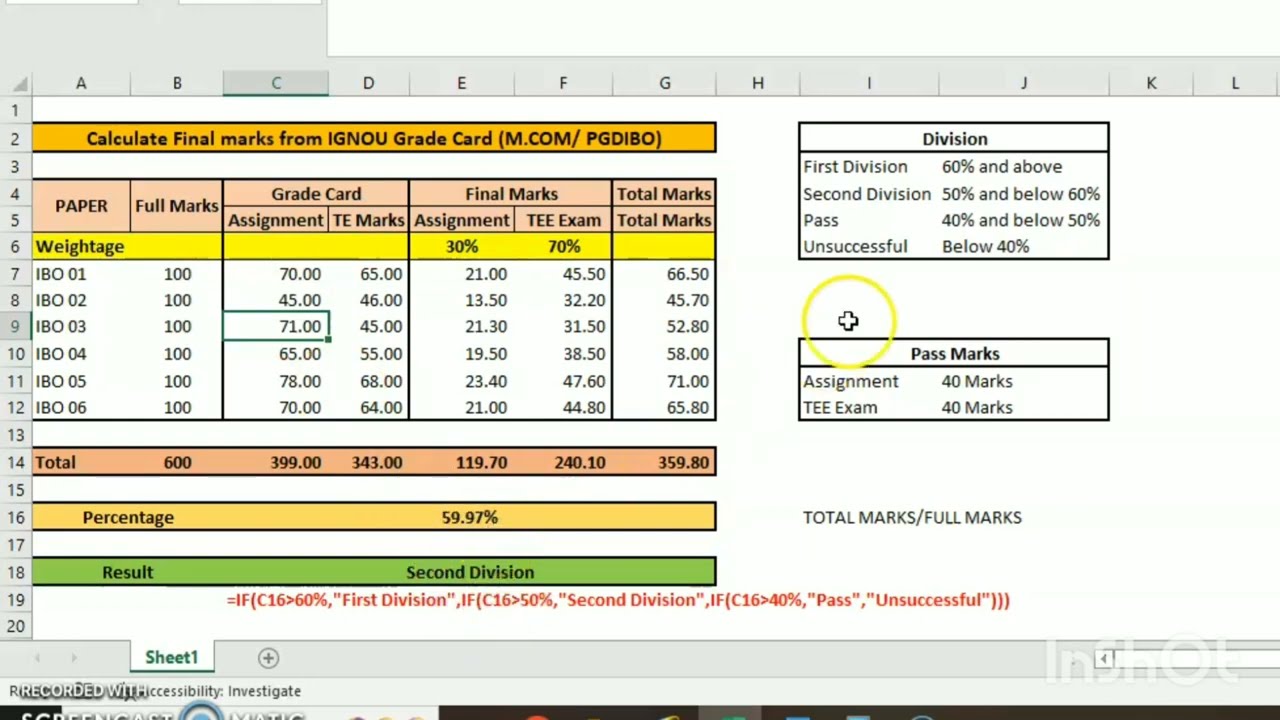Select the 55.00 TE marks cell

pos(368,354)
